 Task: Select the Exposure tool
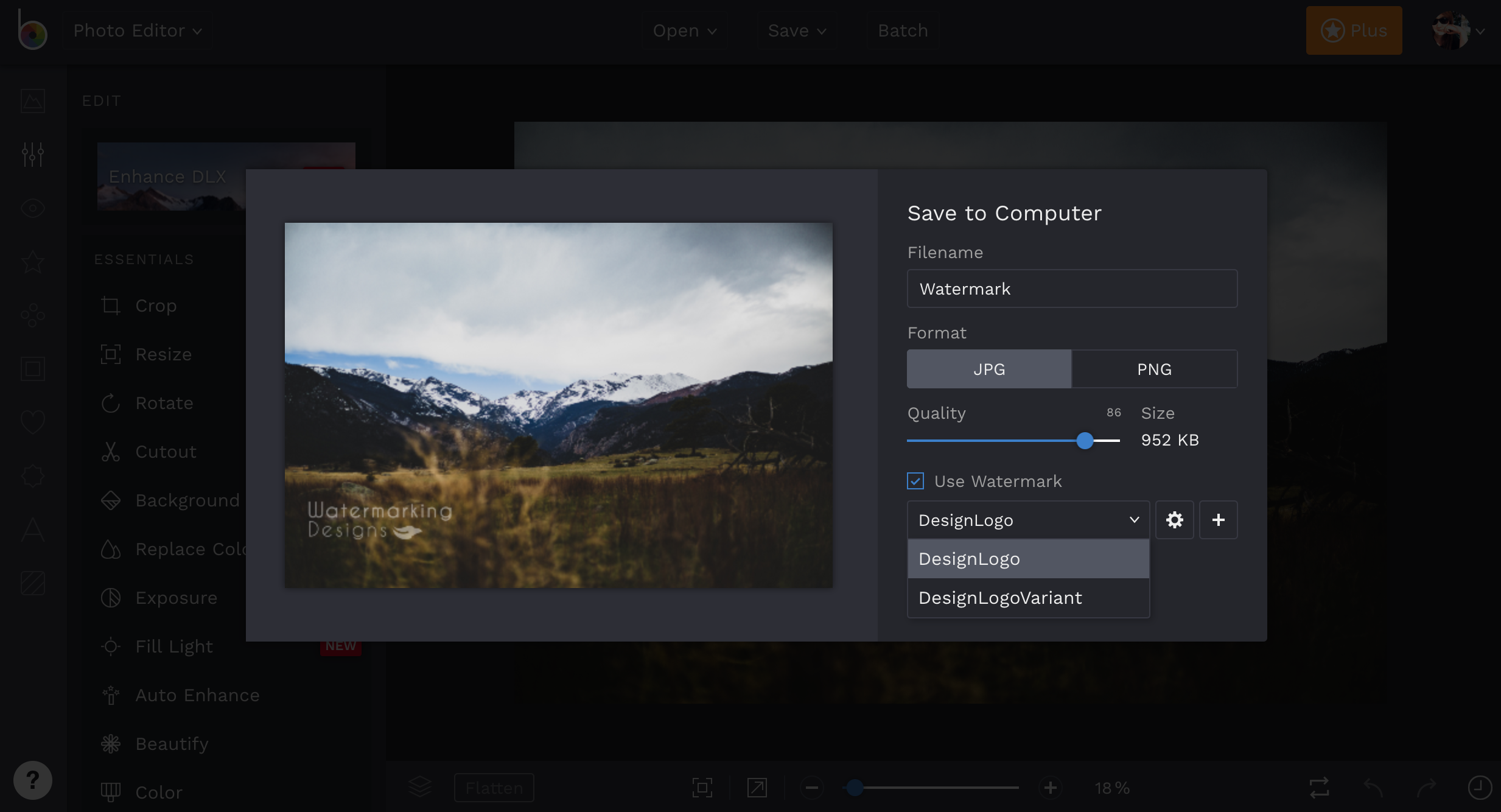click(159, 598)
